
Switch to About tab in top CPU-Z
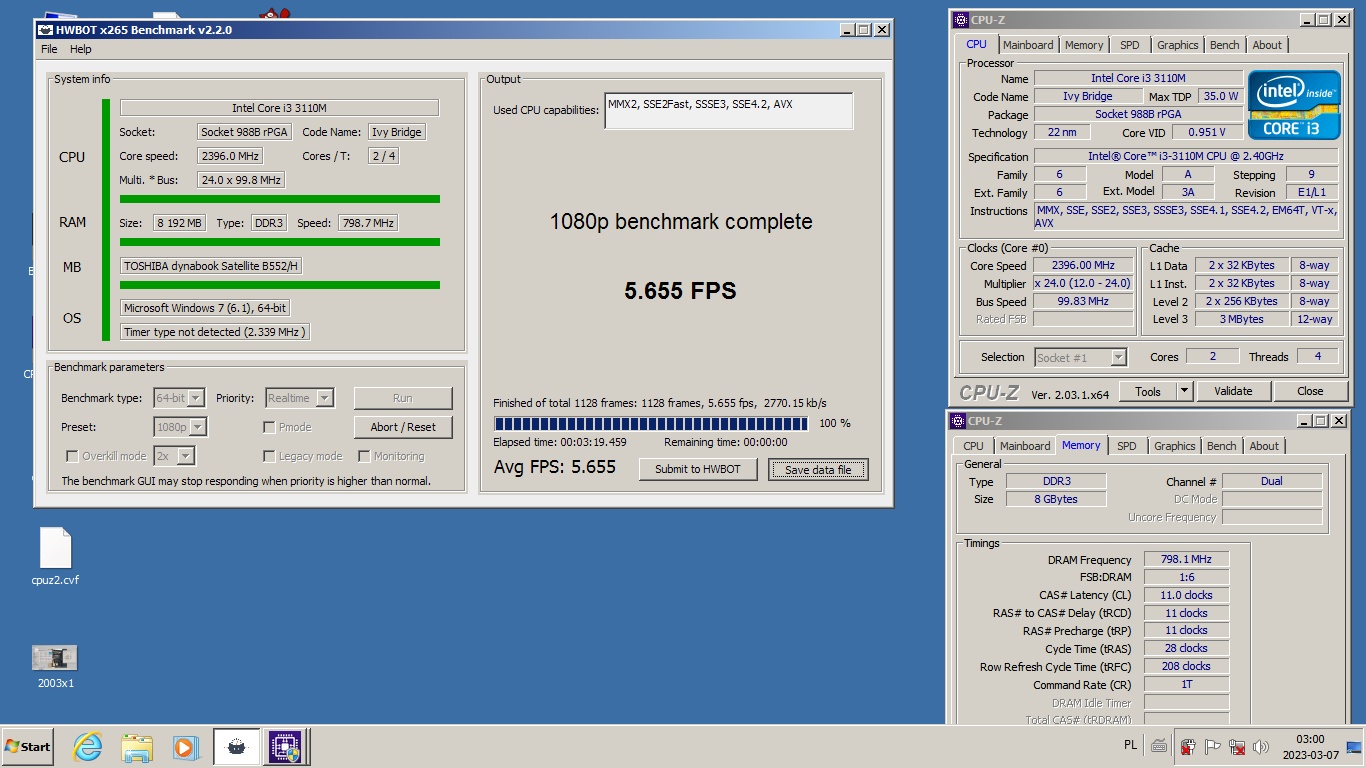click(x=1267, y=45)
